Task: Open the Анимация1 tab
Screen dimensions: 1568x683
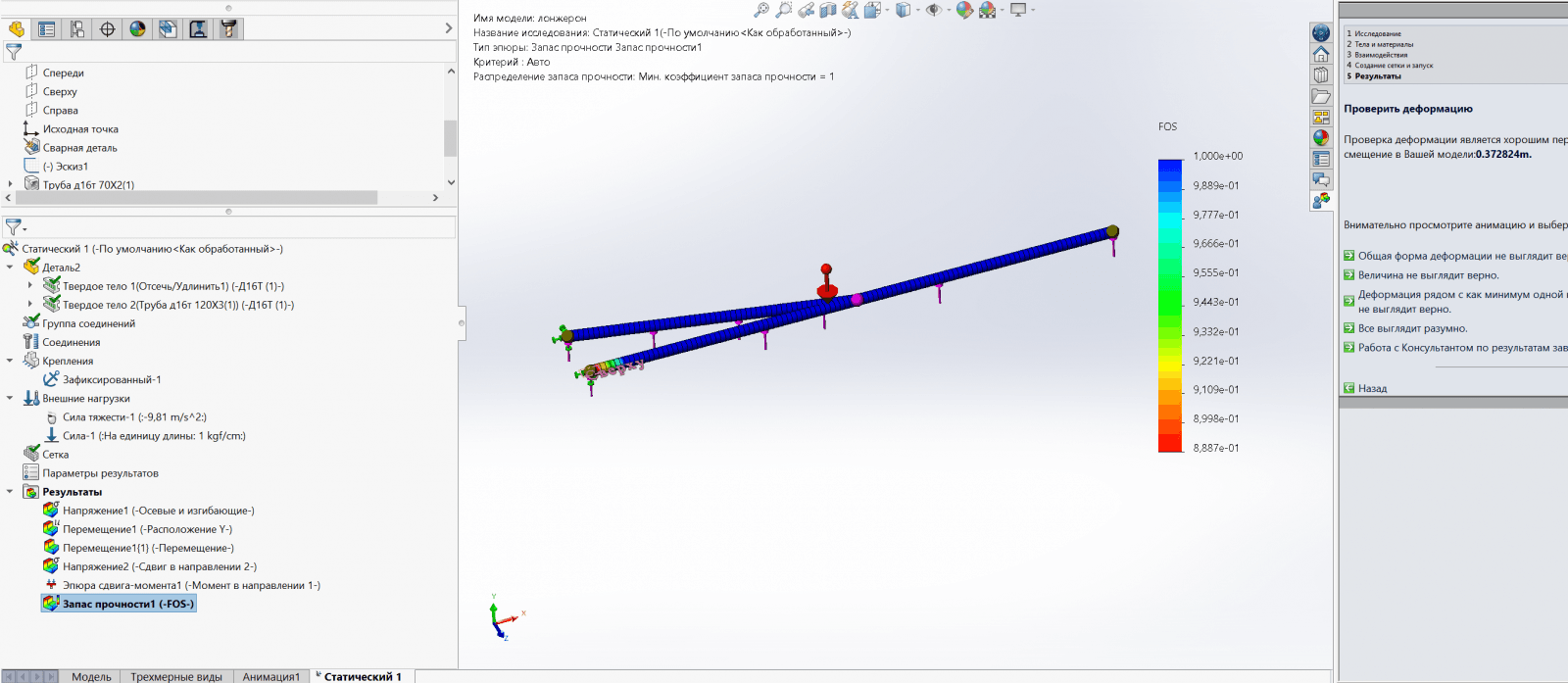Action: (271, 676)
